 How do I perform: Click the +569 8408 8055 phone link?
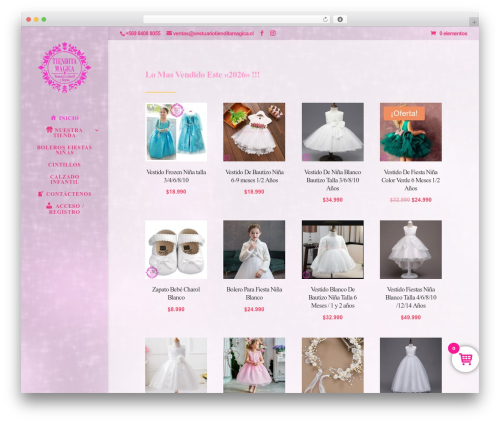143,33
